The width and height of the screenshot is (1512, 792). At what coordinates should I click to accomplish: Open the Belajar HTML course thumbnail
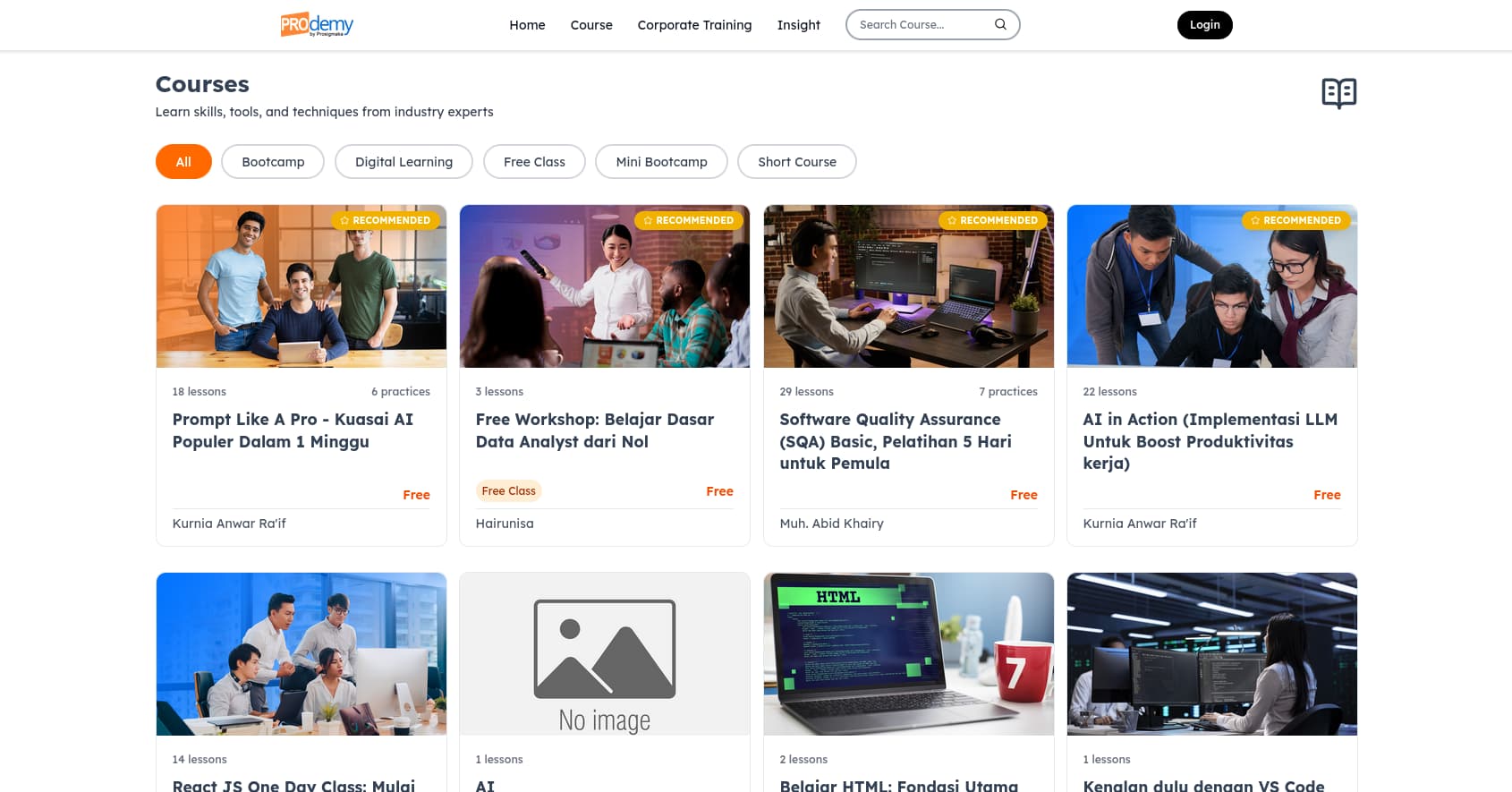click(908, 654)
